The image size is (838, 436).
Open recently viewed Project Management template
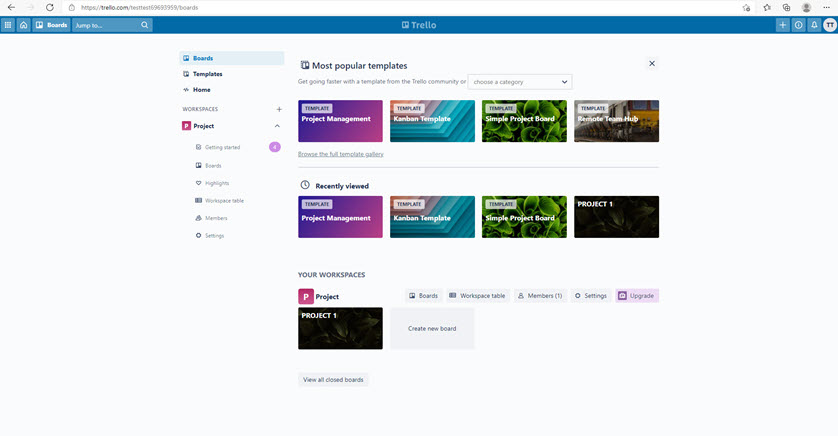[x=340, y=217]
